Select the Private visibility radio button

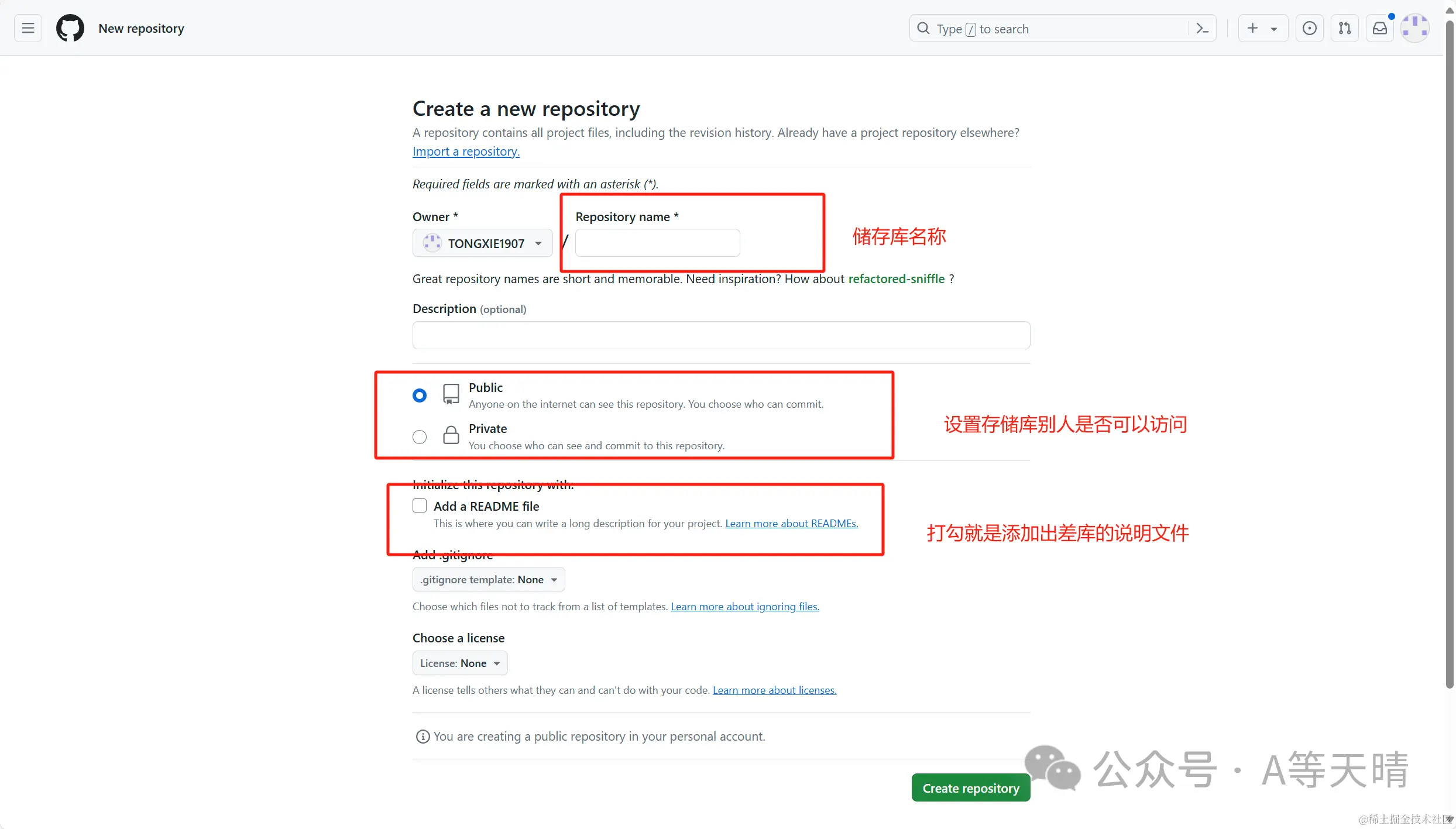tap(419, 437)
